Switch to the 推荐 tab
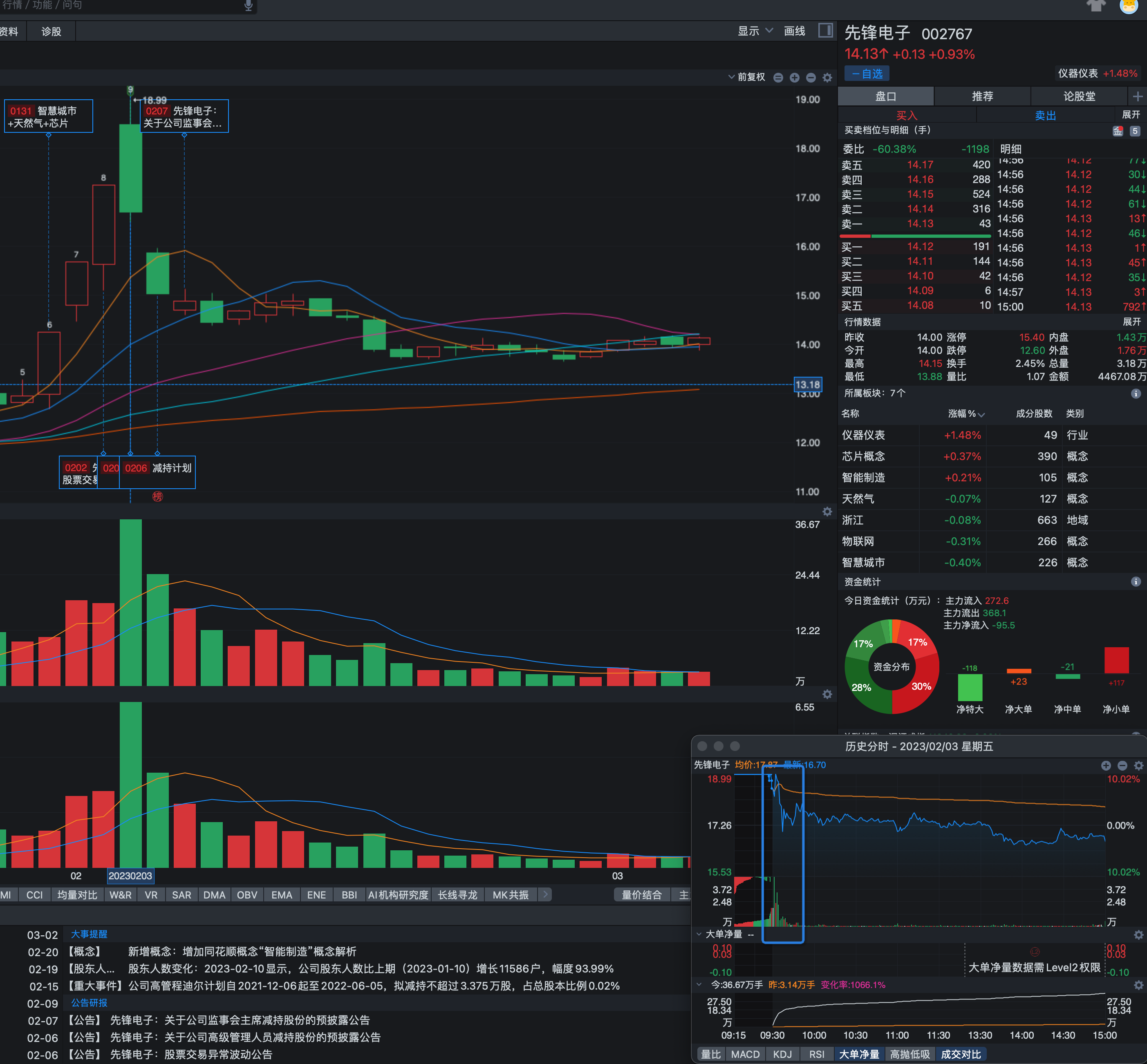The width and height of the screenshot is (1147, 1064). pyautogui.click(x=982, y=96)
